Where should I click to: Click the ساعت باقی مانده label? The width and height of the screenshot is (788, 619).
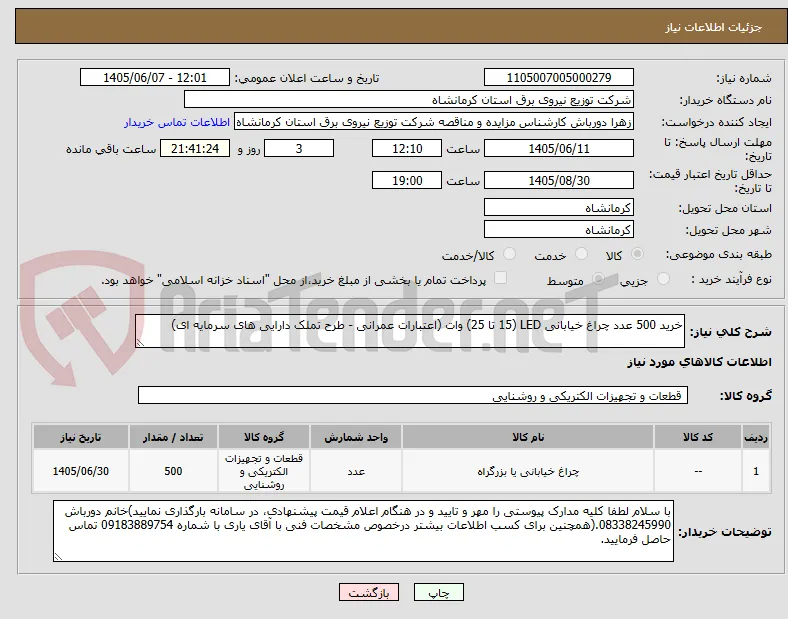111,149
